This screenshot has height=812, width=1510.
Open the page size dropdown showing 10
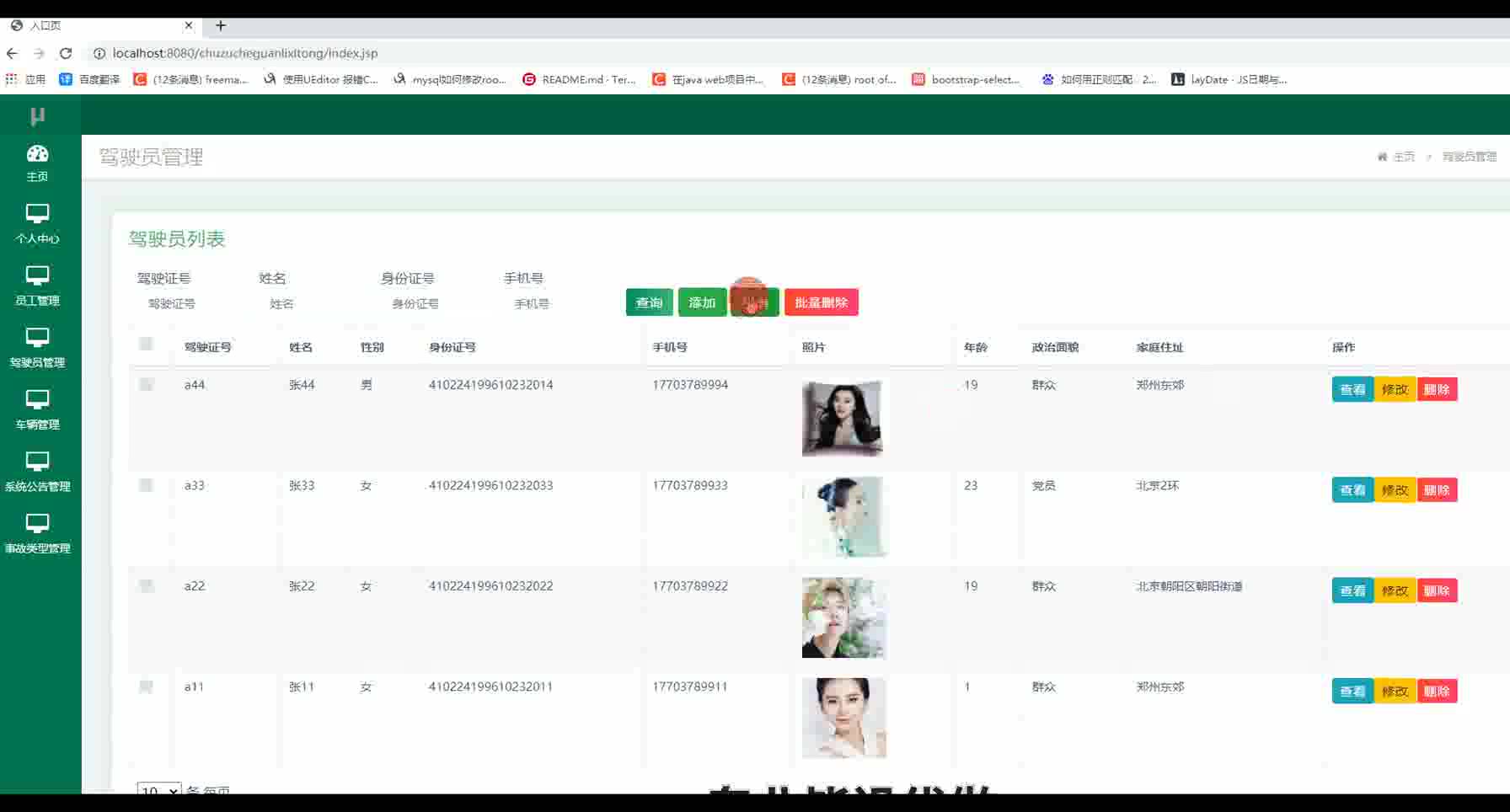click(159, 790)
